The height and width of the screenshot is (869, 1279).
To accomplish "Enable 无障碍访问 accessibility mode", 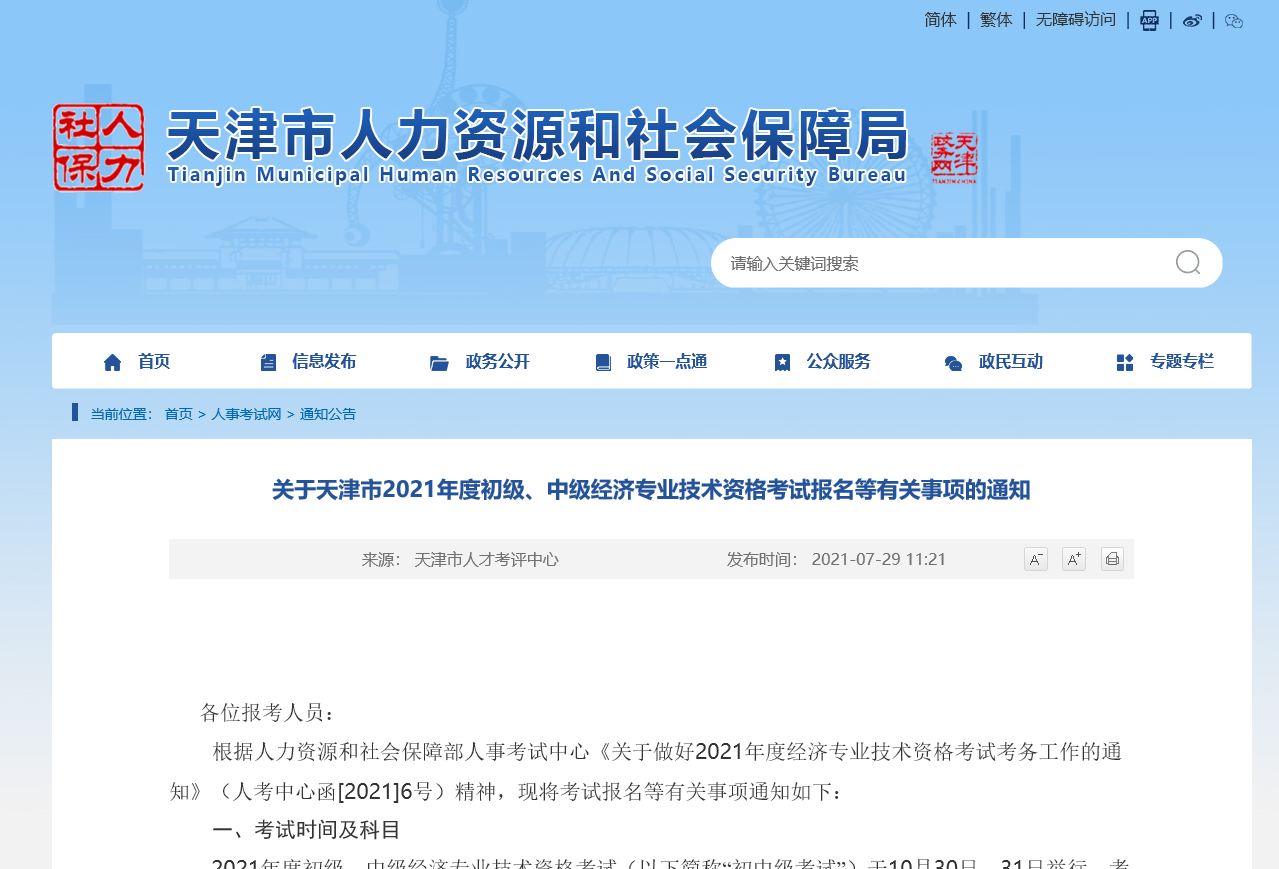I will 1075,19.
